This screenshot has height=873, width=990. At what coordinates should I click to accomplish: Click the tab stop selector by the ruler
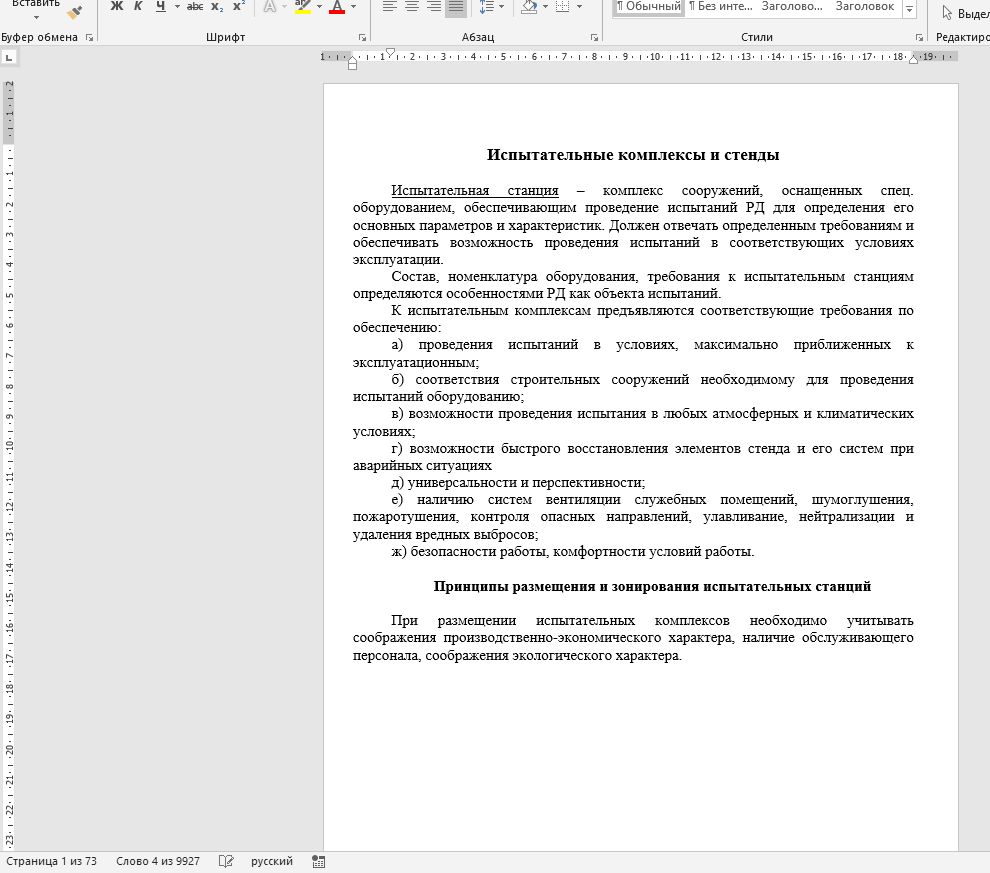click(x=9, y=59)
